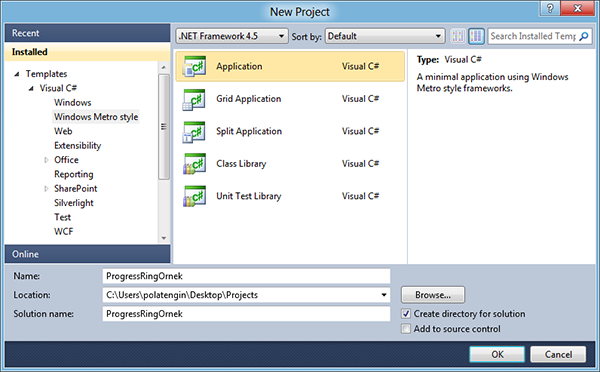Image resolution: width=600 pixels, height=372 pixels.
Task: Select the Split Application template icon
Action: point(194,132)
